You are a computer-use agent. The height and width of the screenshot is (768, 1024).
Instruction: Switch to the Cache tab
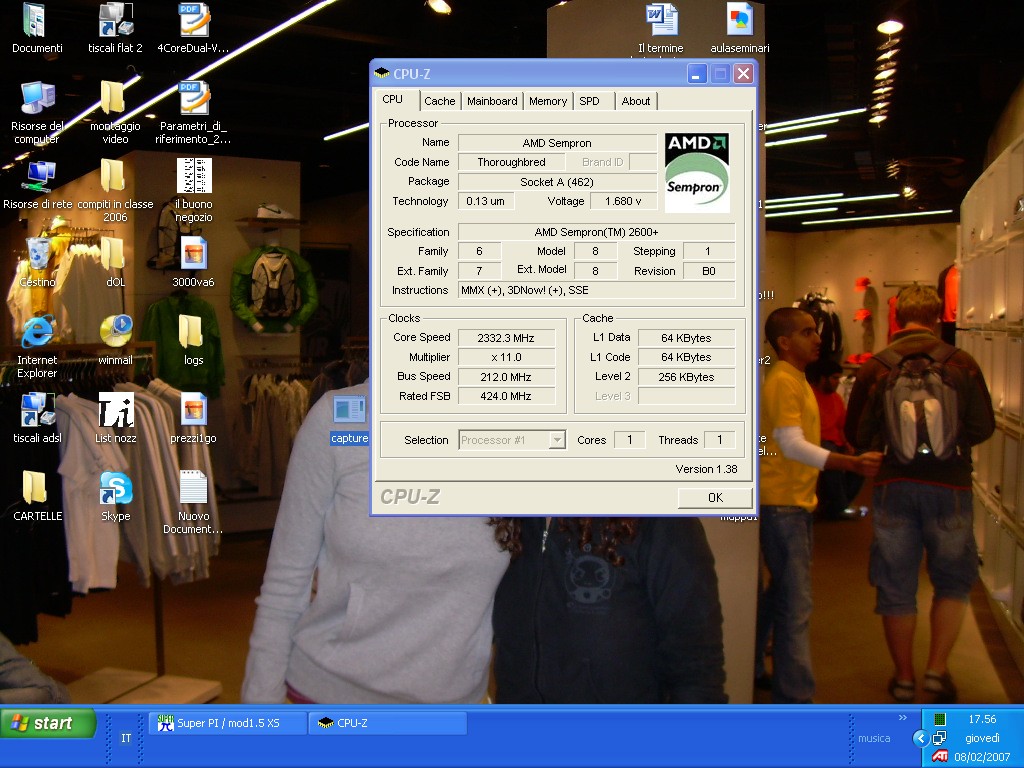pyautogui.click(x=440, y=101)
